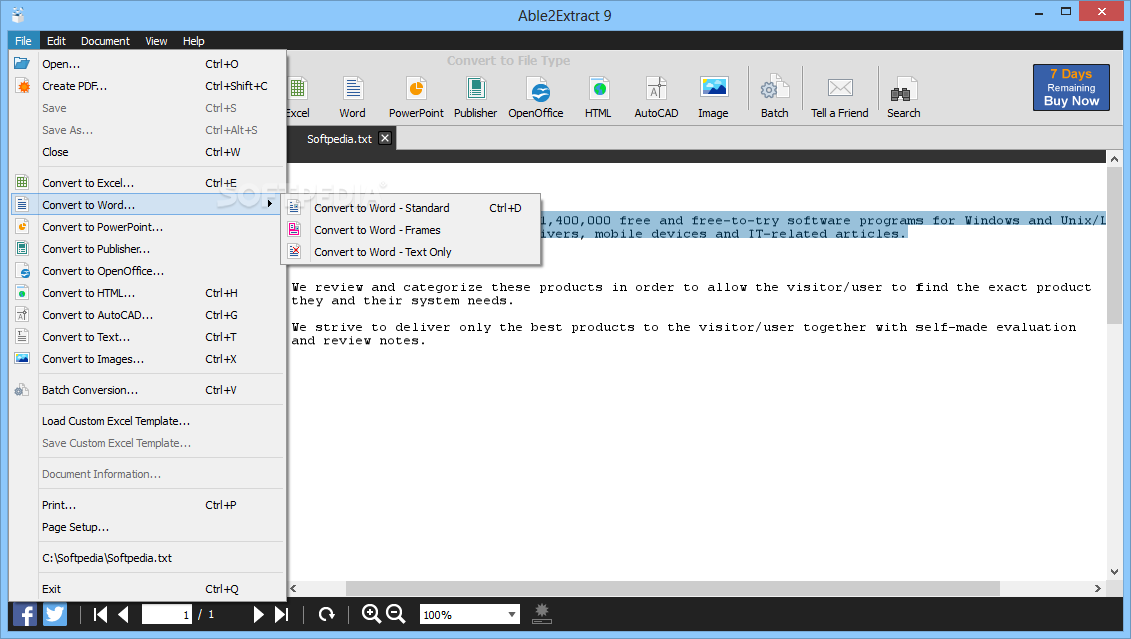Select Convert to Word - Text Only
The height and width of the screenshot is (639, 1131).
[411, 252]
